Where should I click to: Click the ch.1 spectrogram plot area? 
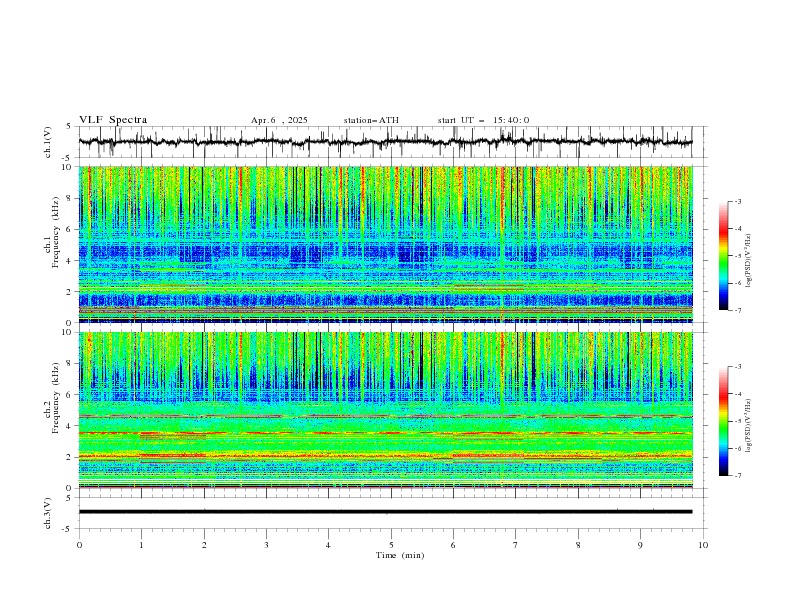click(x=386, y=244)
